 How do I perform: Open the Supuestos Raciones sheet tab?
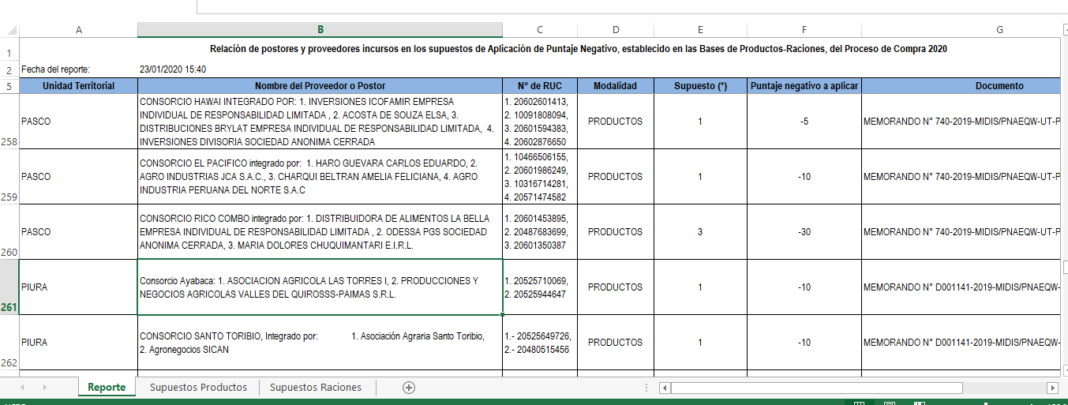pyautogui.click(x=316, y=387)
